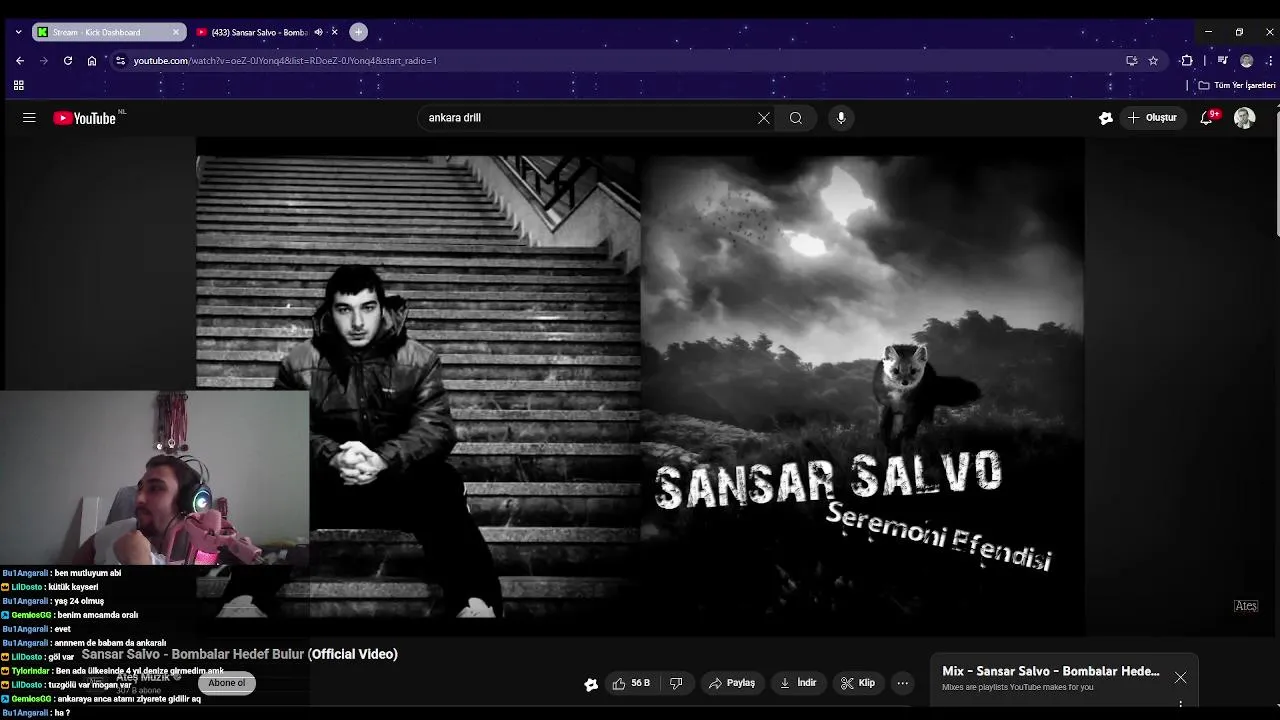Image resolution: width=1280 pixels, height=720 pixels.
Task: Click the install/cast icon in address bar
Action: point(1131,61)
